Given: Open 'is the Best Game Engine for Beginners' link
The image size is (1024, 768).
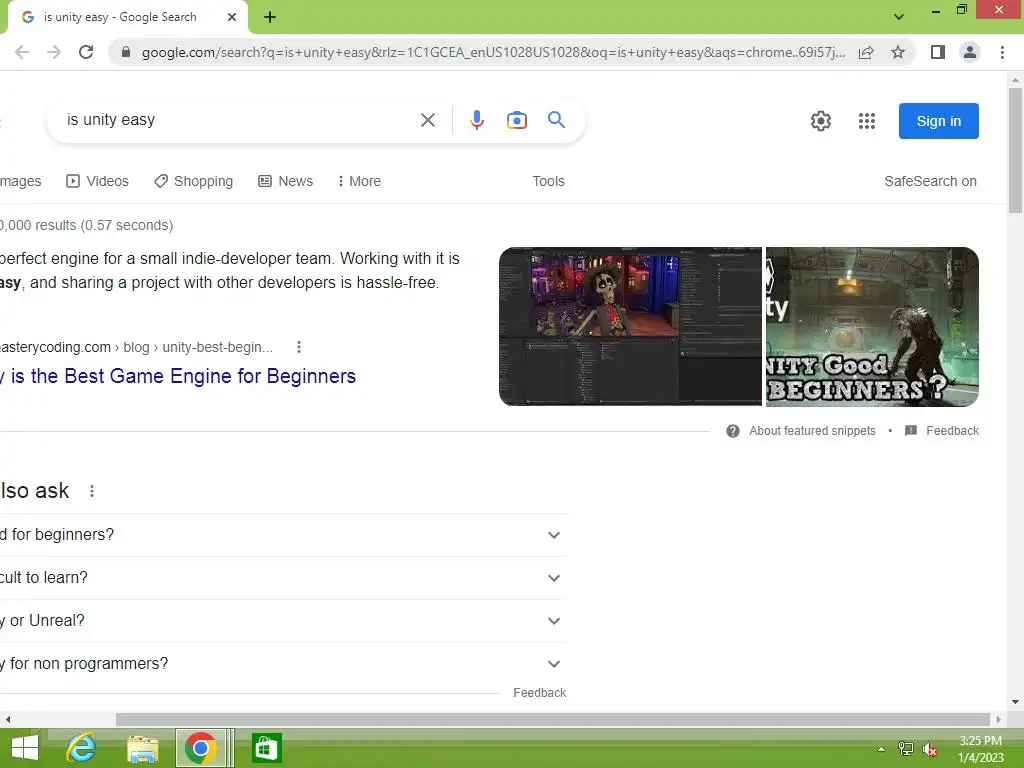Looking at the screenshot, I should [x=178, y=376].
